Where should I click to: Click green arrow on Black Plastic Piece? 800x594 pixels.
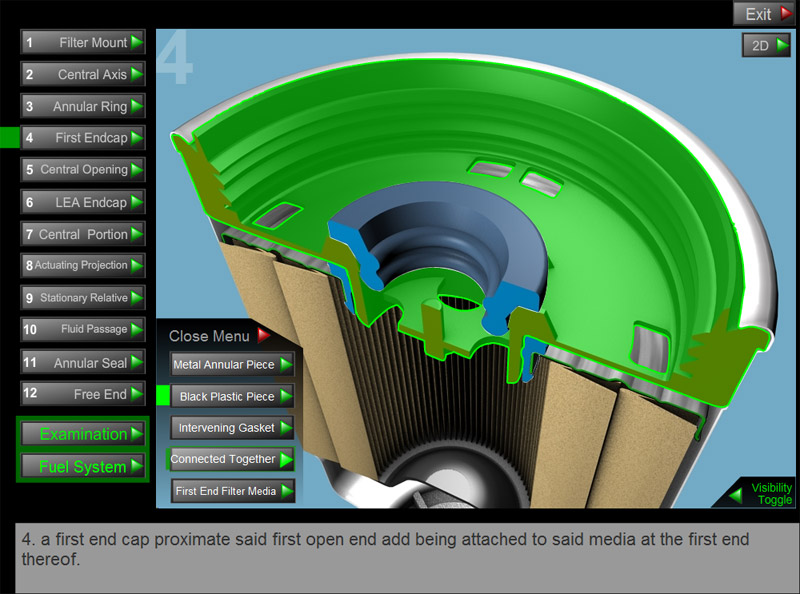pos(286,396)
